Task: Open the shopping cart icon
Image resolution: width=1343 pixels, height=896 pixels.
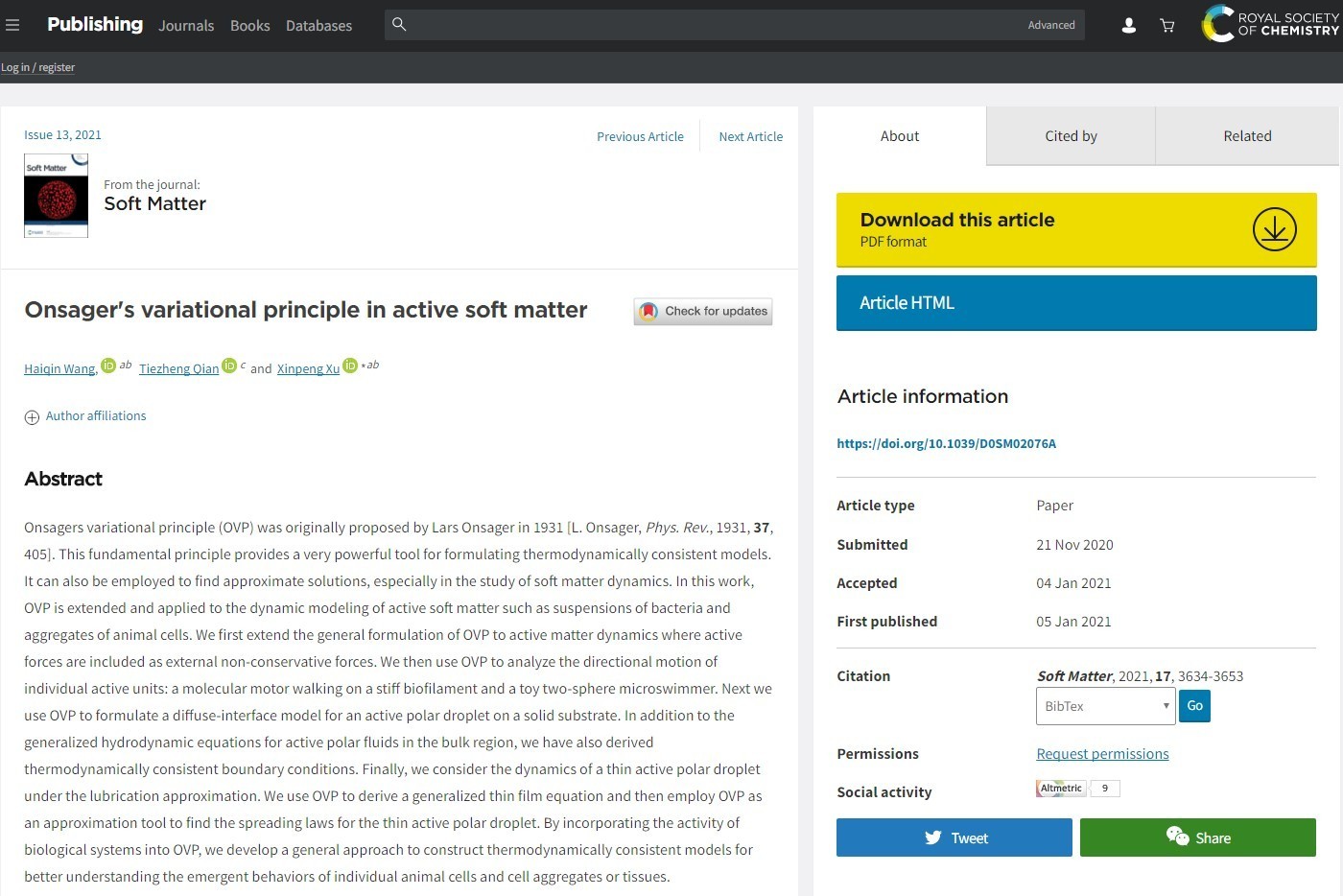Action: click(x=1167, y=26)
